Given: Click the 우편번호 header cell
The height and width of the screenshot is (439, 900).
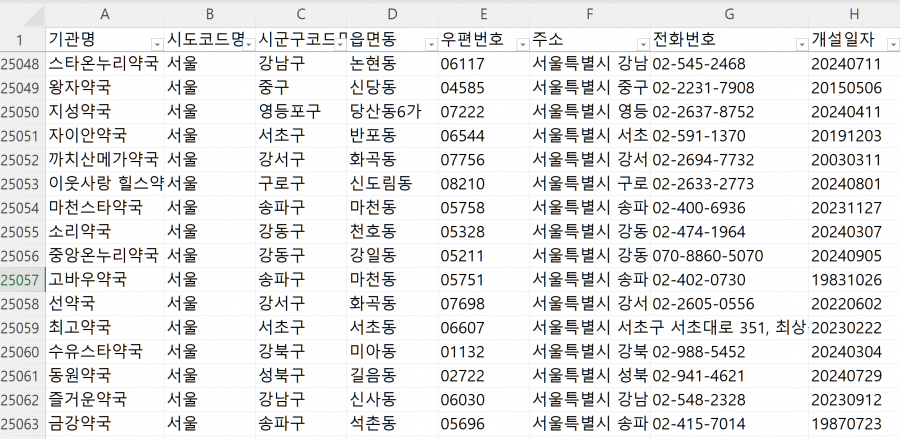Looking at the screenshot, I should click(484, 40).
